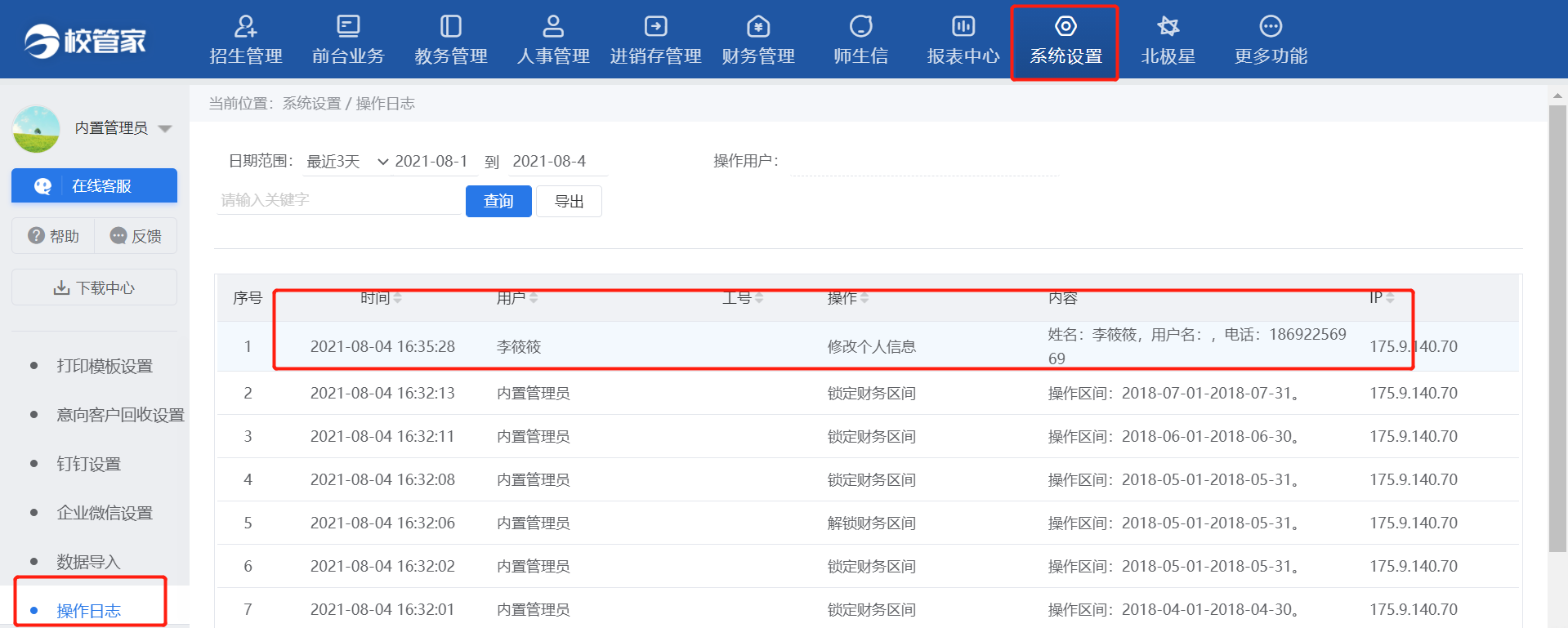Open 更多功能 ellipsis icon
Image resolution: width=1568 pixels, height=628 pixels.
[x=1271, y=26]
